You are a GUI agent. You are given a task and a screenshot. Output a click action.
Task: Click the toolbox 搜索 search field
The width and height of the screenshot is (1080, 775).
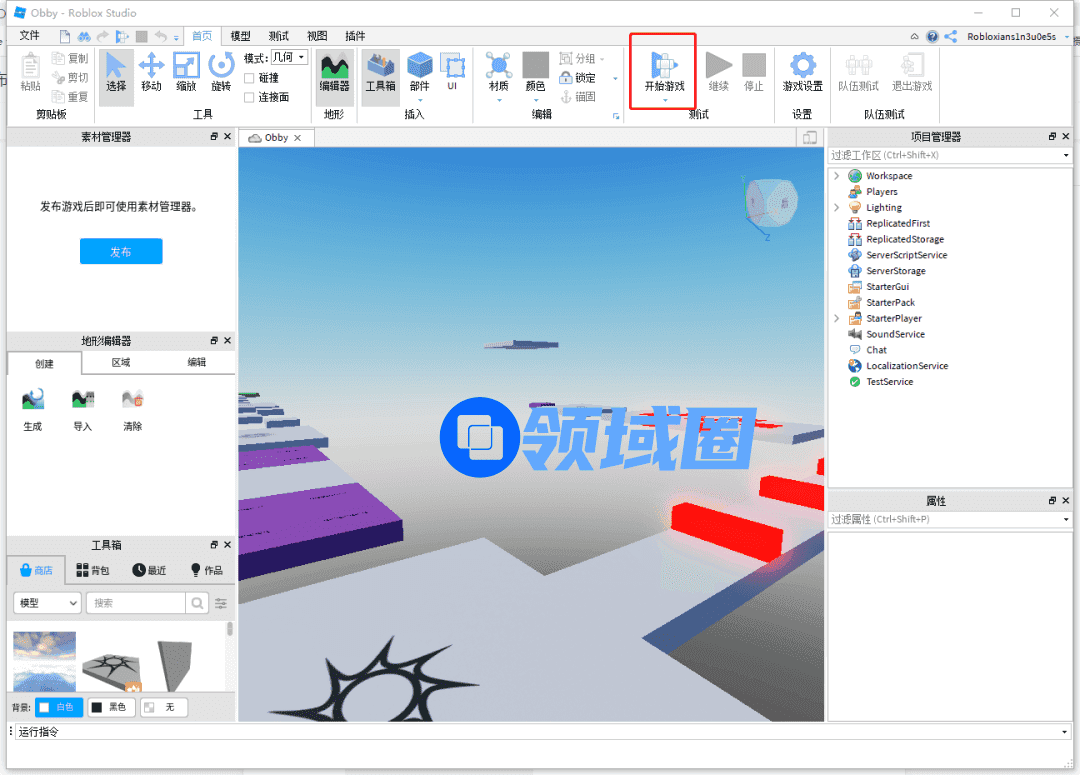[135, 603]
